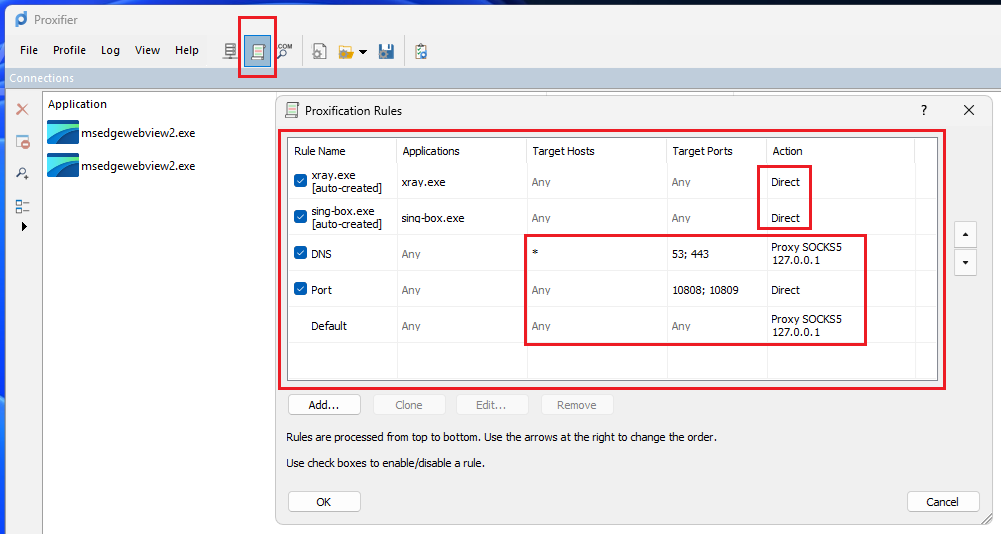1001x534 pixels.
Task: Click first msedgewebview2.exe icon
Action: tap(63, 132)
